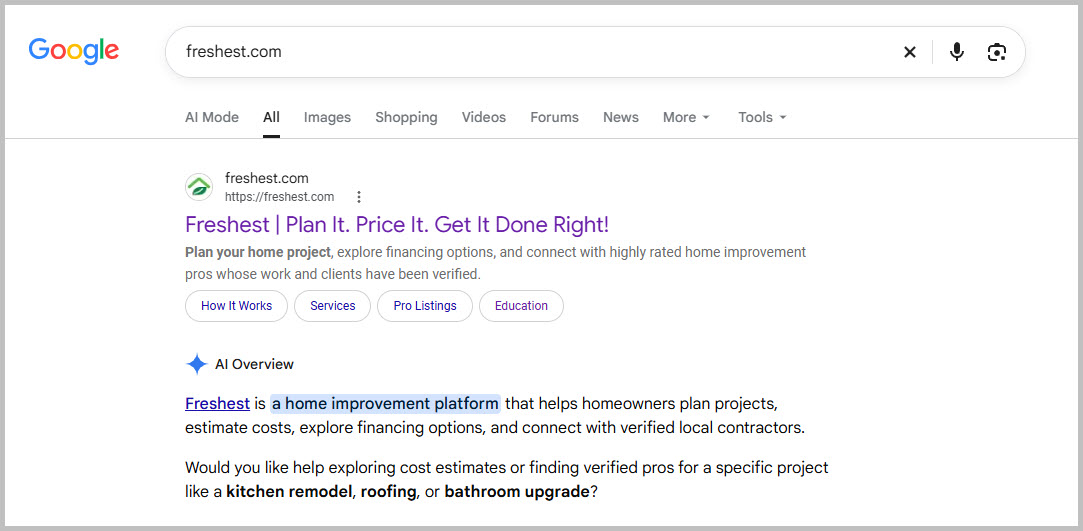Open Search by image camera icon
The height and width of the screenshot is (531, 1083).
coord(997,52)
